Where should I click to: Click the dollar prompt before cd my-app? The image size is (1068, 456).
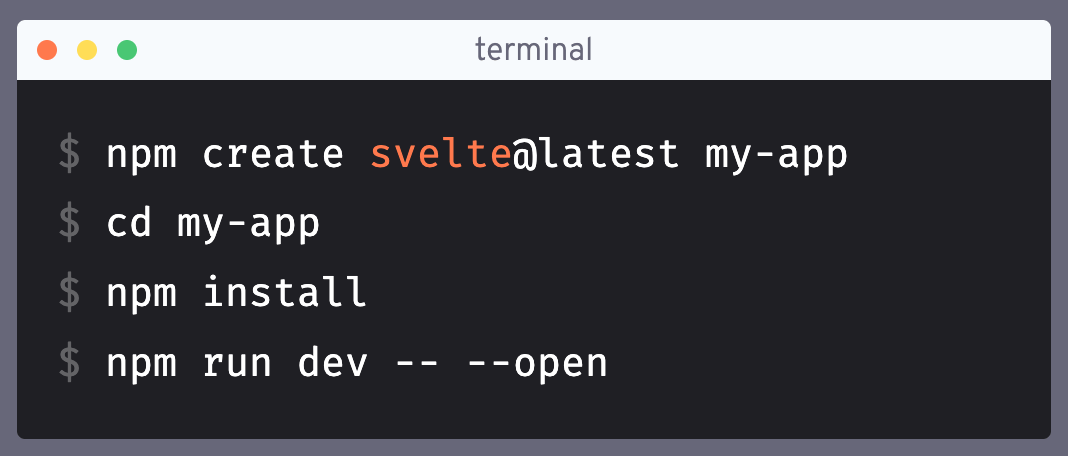point(69,224)
